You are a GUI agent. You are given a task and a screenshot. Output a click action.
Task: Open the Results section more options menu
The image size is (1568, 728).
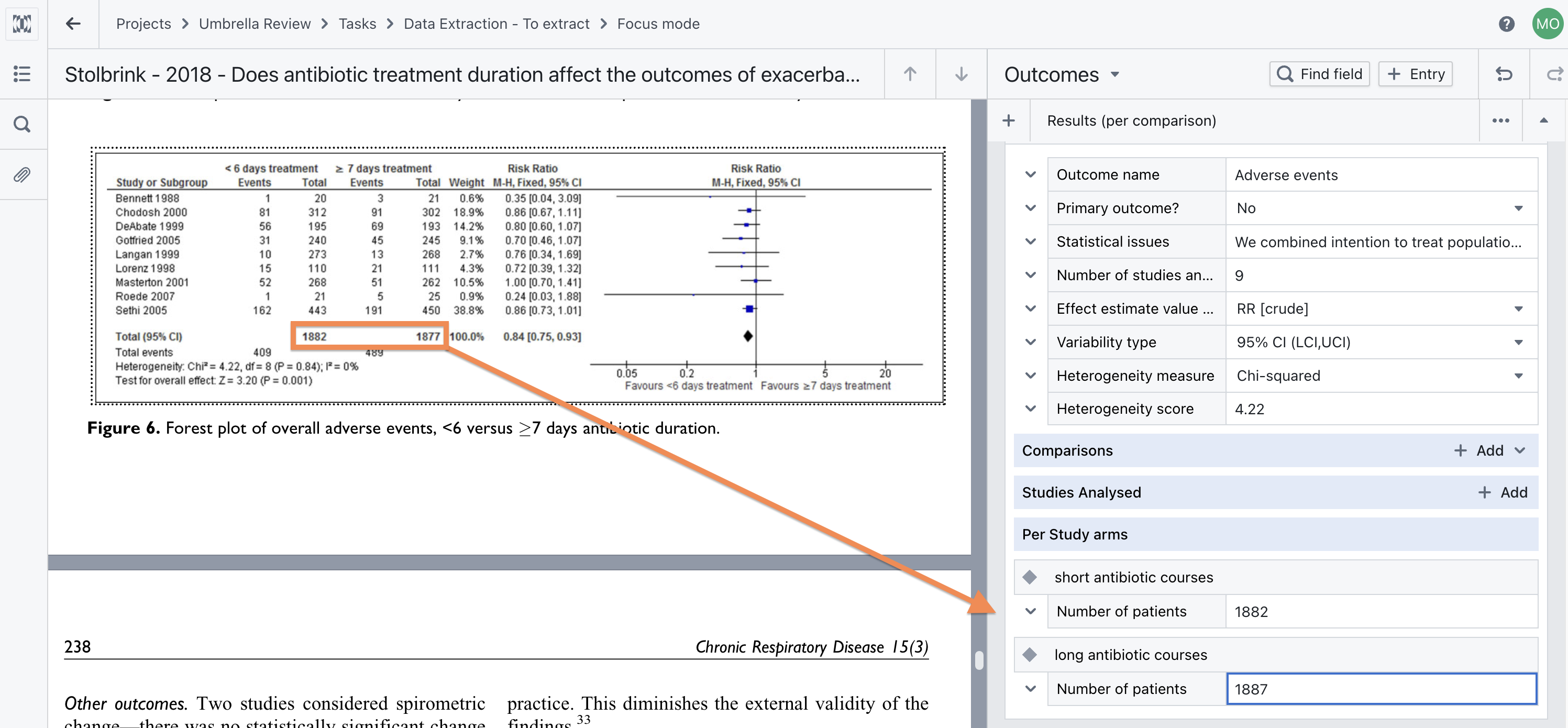tap(1500, 120)
